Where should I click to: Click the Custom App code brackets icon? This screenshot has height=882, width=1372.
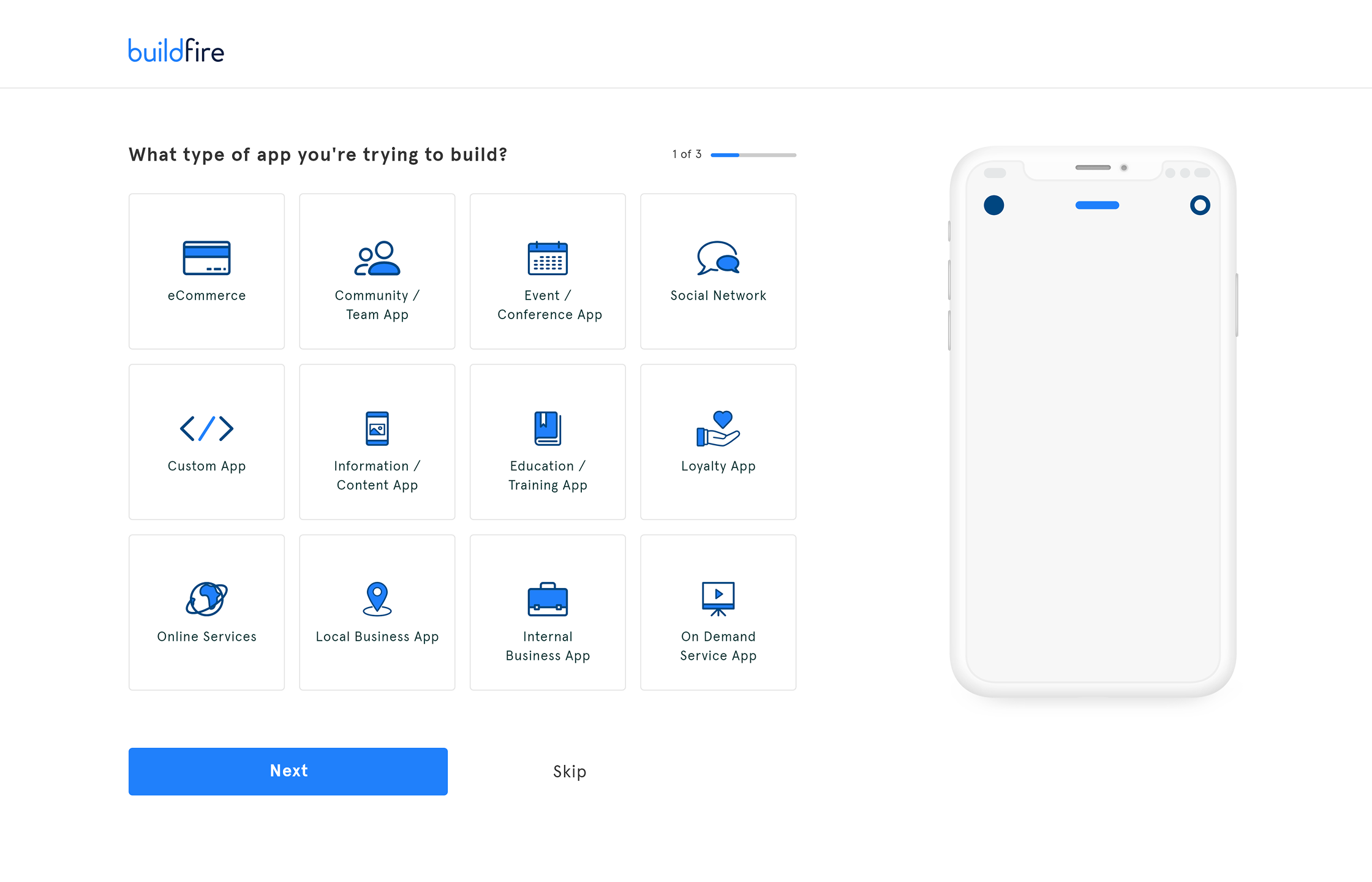[x=206, y=428]
